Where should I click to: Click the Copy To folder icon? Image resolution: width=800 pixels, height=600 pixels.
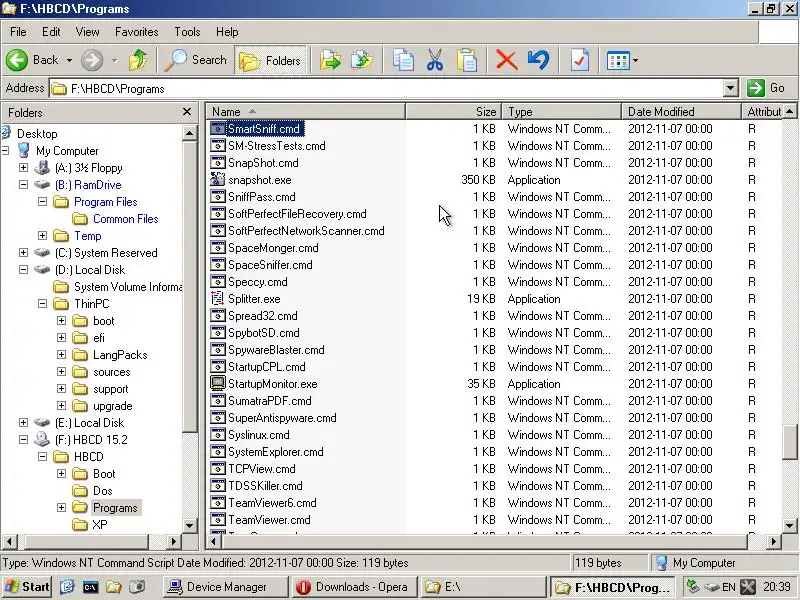361,60
